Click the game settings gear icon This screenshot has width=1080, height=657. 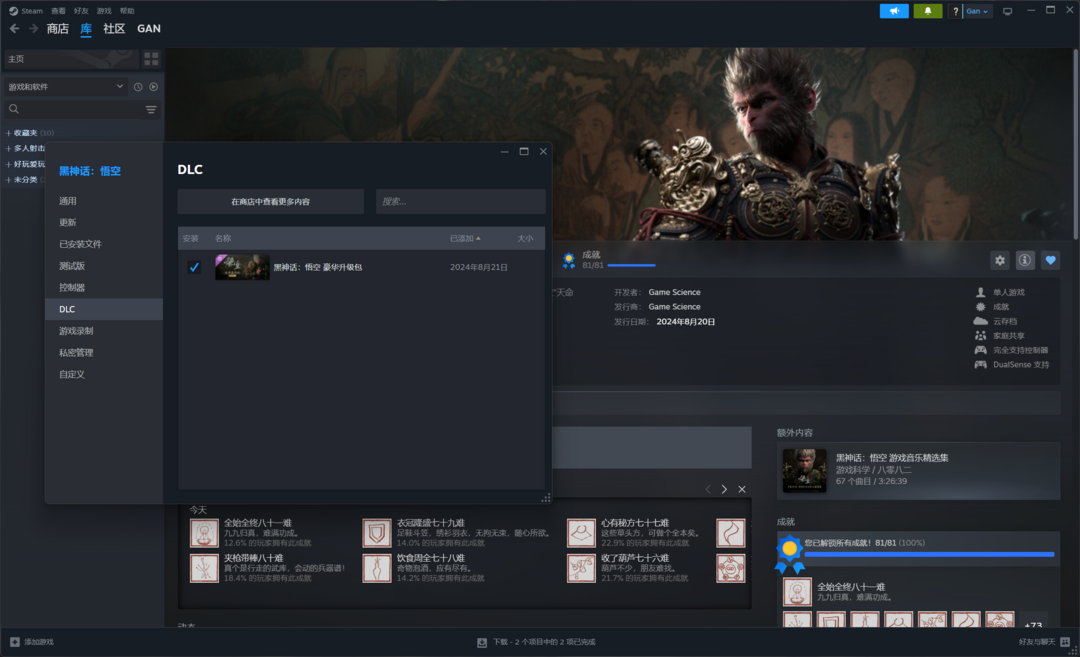[999, 260]
